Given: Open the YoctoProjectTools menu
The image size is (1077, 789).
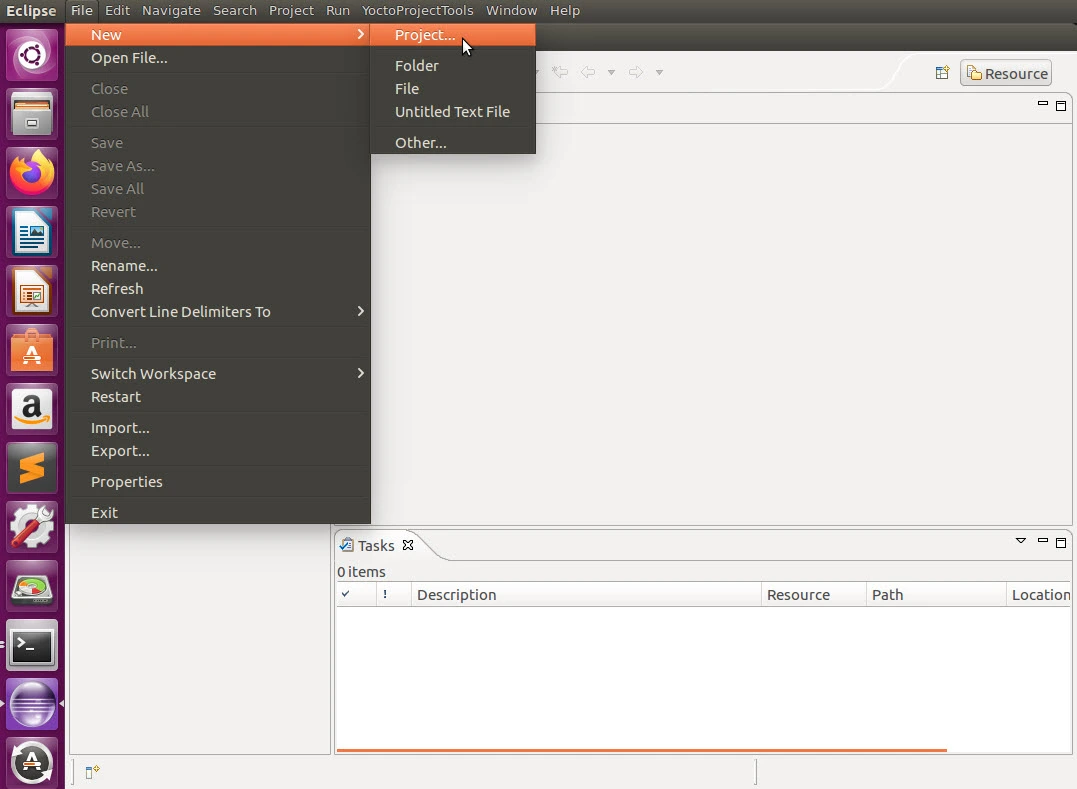Looking at the screenshot, I should point(417,10).
